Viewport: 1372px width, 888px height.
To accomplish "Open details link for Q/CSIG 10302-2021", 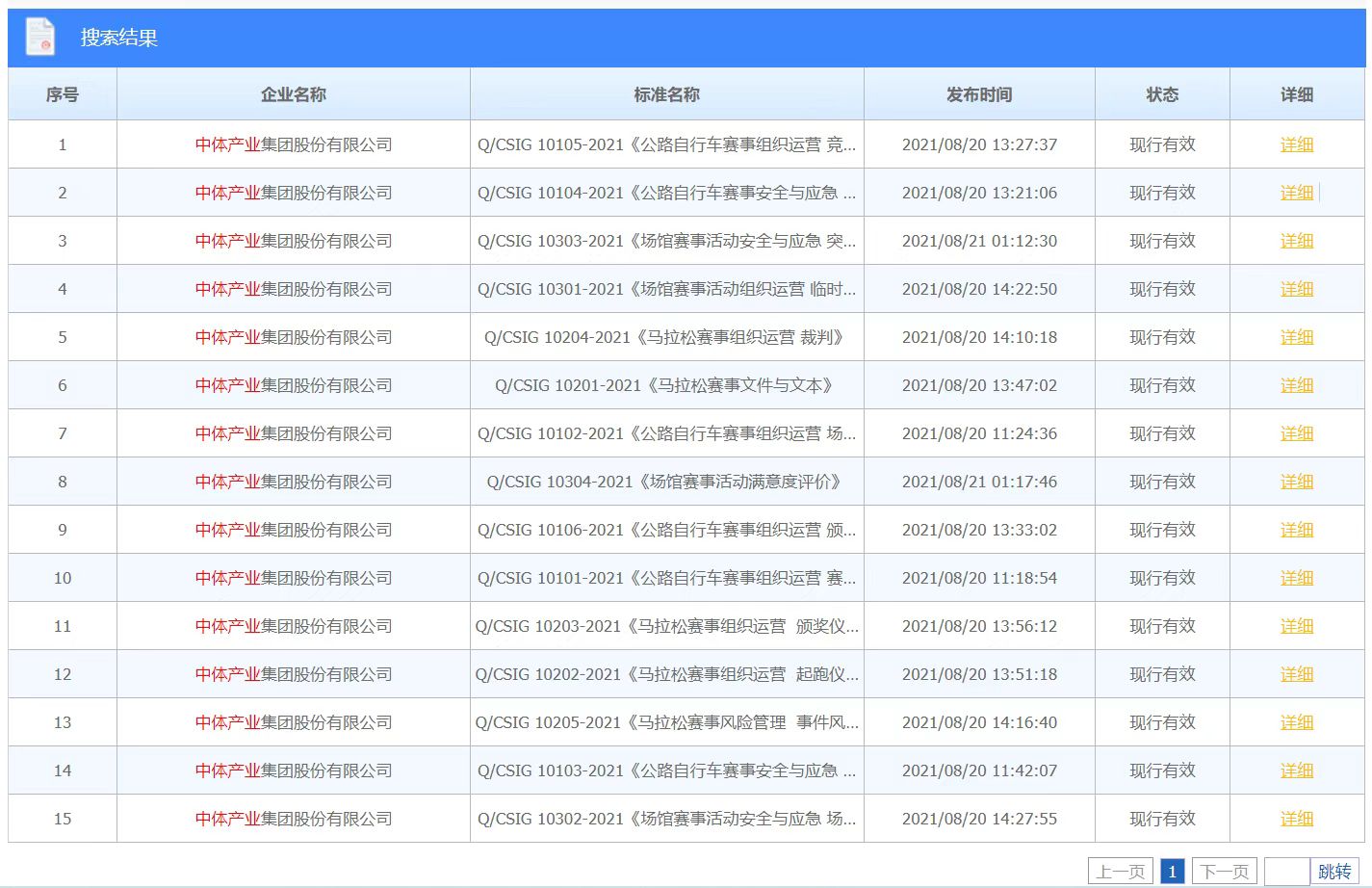I will (1297, 819).
